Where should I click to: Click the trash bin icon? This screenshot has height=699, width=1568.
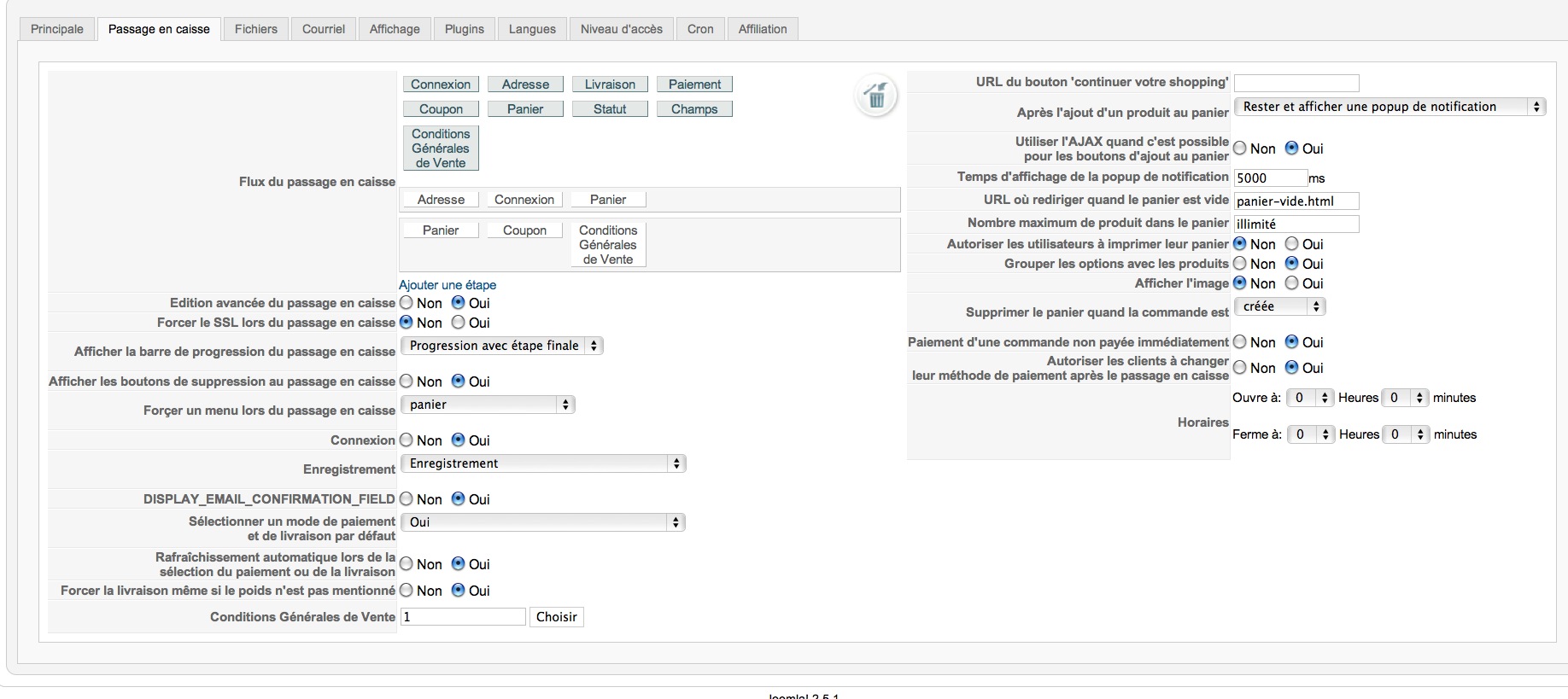point(875,96)
